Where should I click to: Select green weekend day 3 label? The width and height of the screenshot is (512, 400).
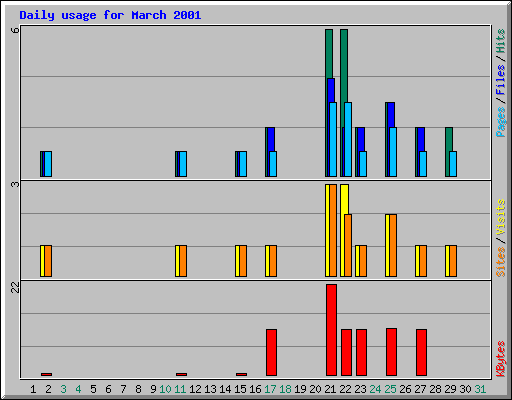tap(63, 389)
